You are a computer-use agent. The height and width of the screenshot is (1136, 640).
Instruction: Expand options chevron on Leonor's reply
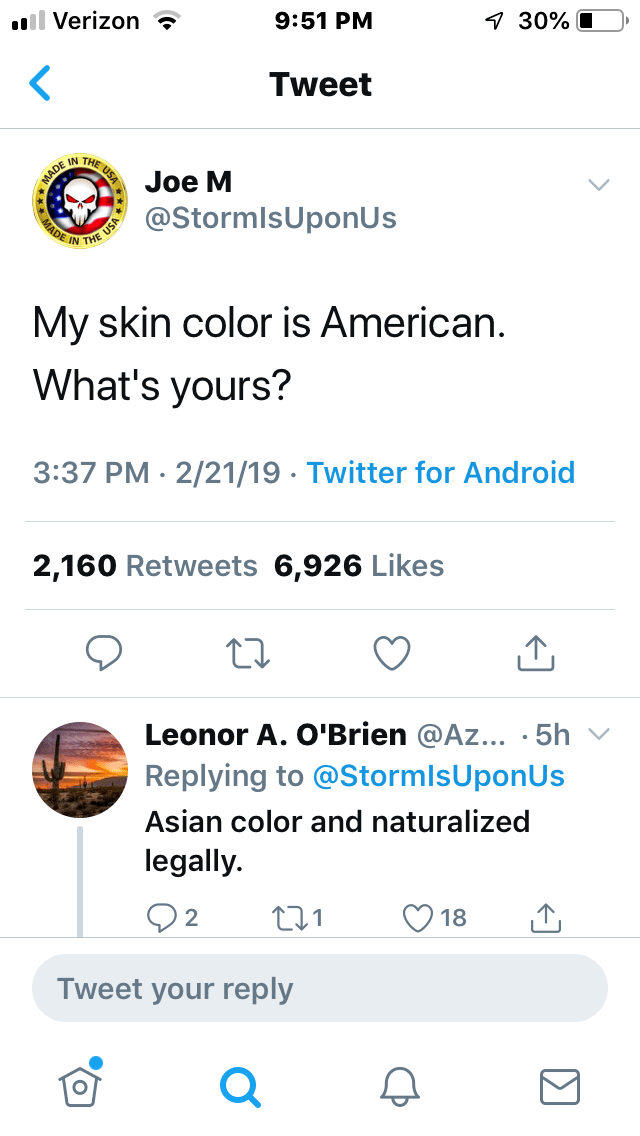pos(598,735)
